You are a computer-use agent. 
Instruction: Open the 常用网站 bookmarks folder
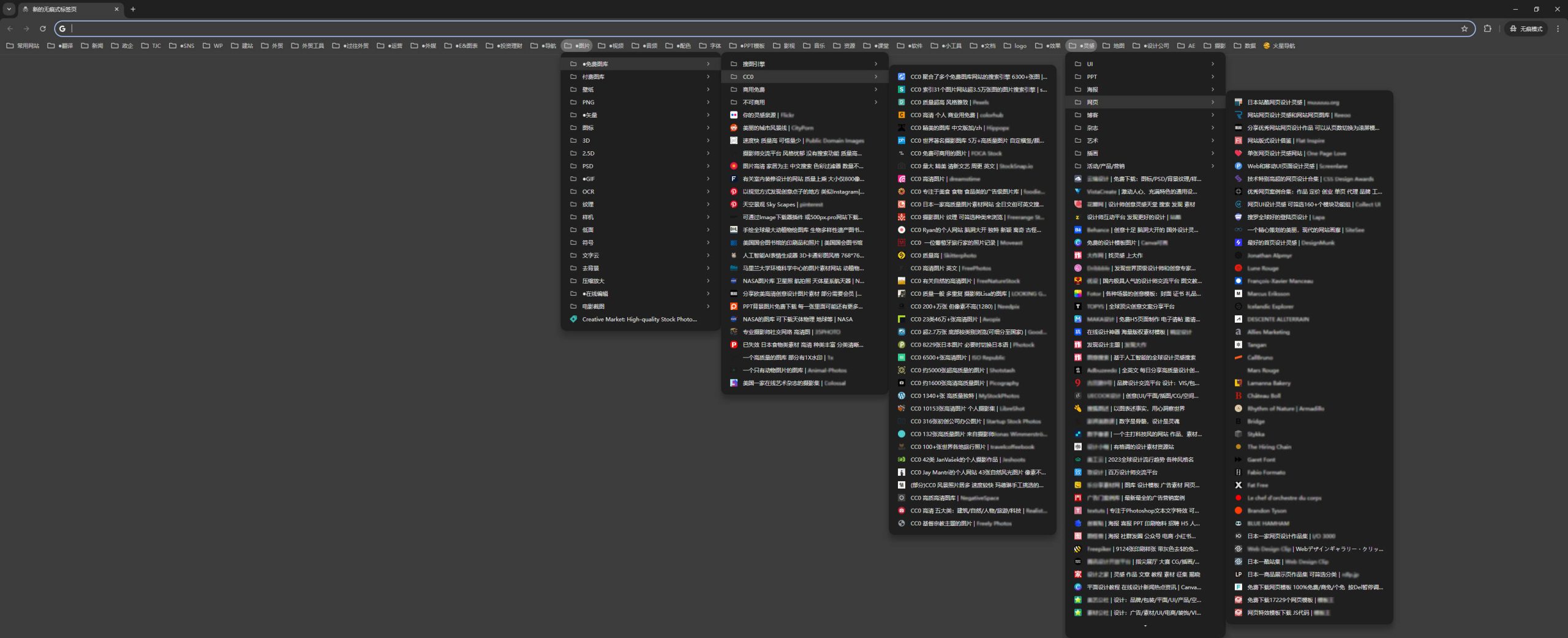click(x=23, y=45)
